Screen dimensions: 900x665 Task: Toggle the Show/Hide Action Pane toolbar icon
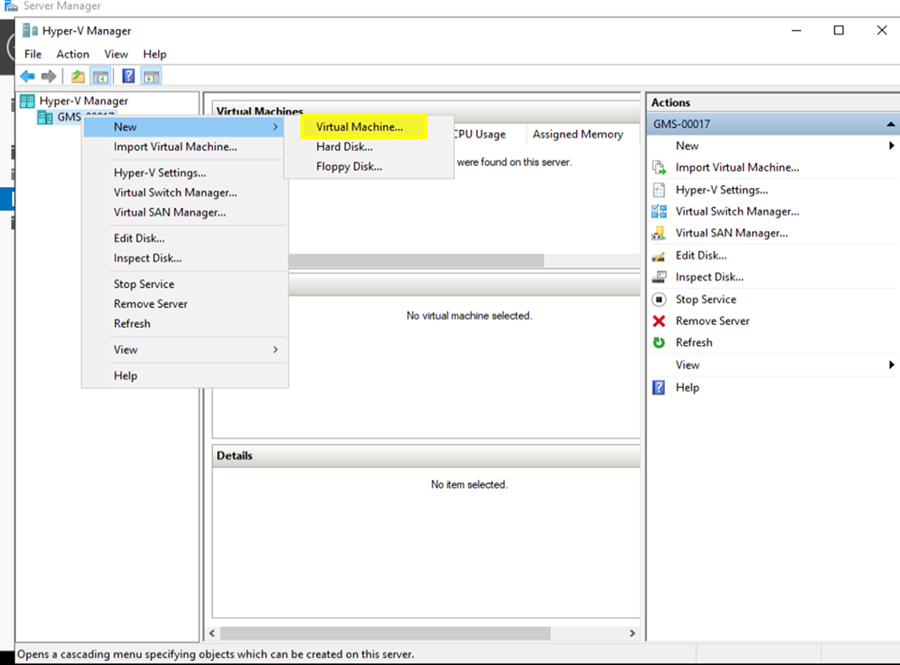point(151,76)
